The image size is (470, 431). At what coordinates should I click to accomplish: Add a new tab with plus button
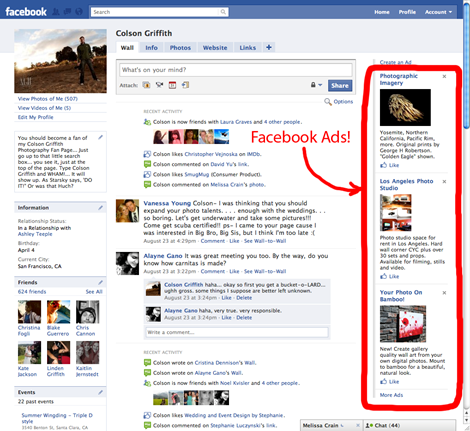click(269, 47)
